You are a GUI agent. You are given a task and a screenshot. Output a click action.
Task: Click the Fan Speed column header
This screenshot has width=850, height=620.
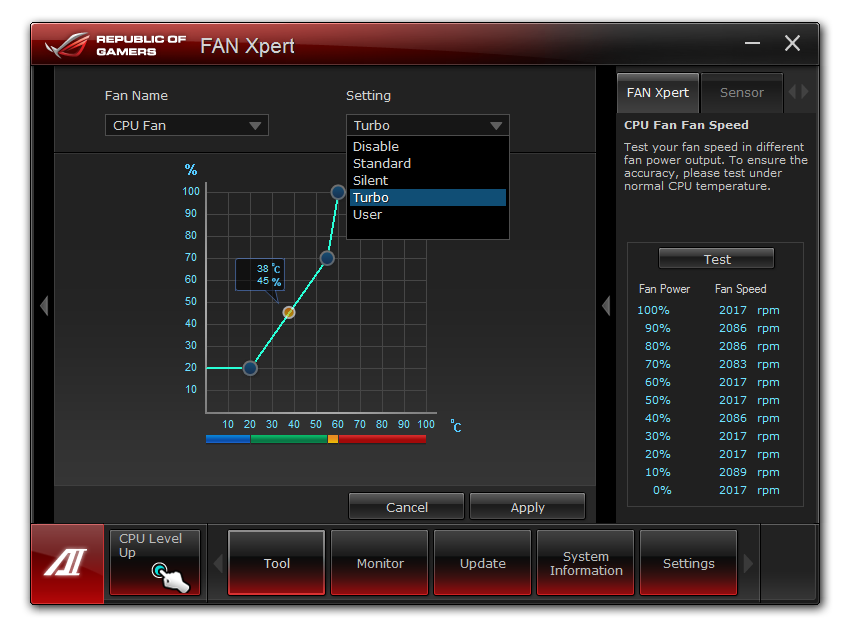[740, 289]
